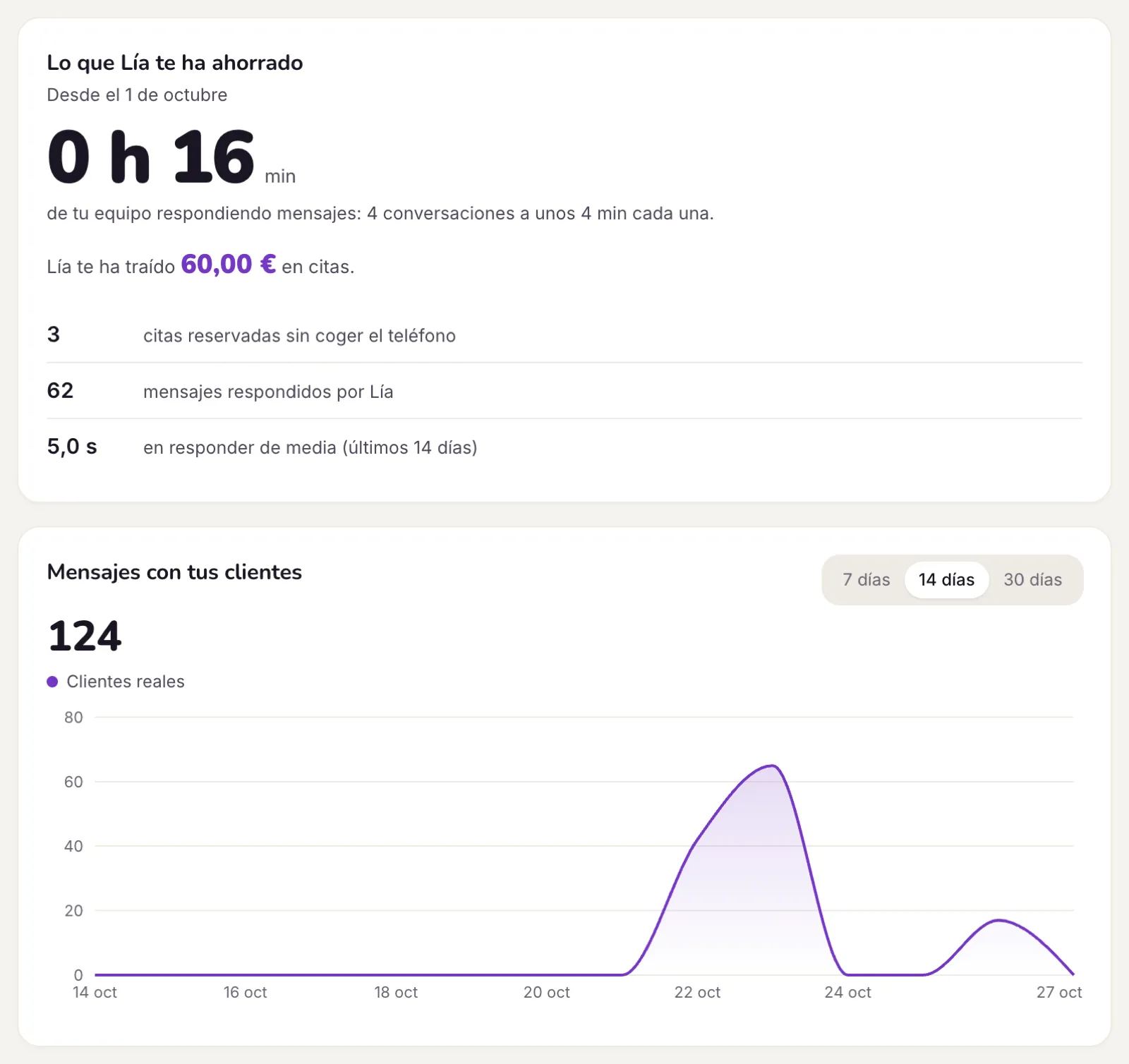
Task: Click the sentence about 4 conversaciones a unos 4 min
Action: [x=380, y=213]
